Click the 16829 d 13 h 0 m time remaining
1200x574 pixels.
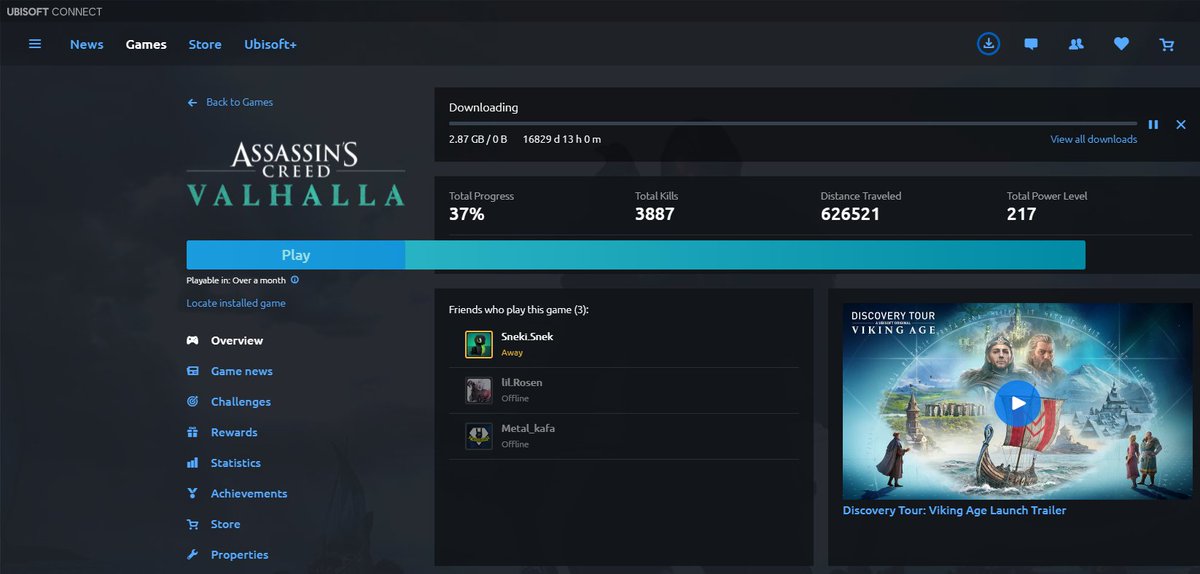click(x=562, y=139)
